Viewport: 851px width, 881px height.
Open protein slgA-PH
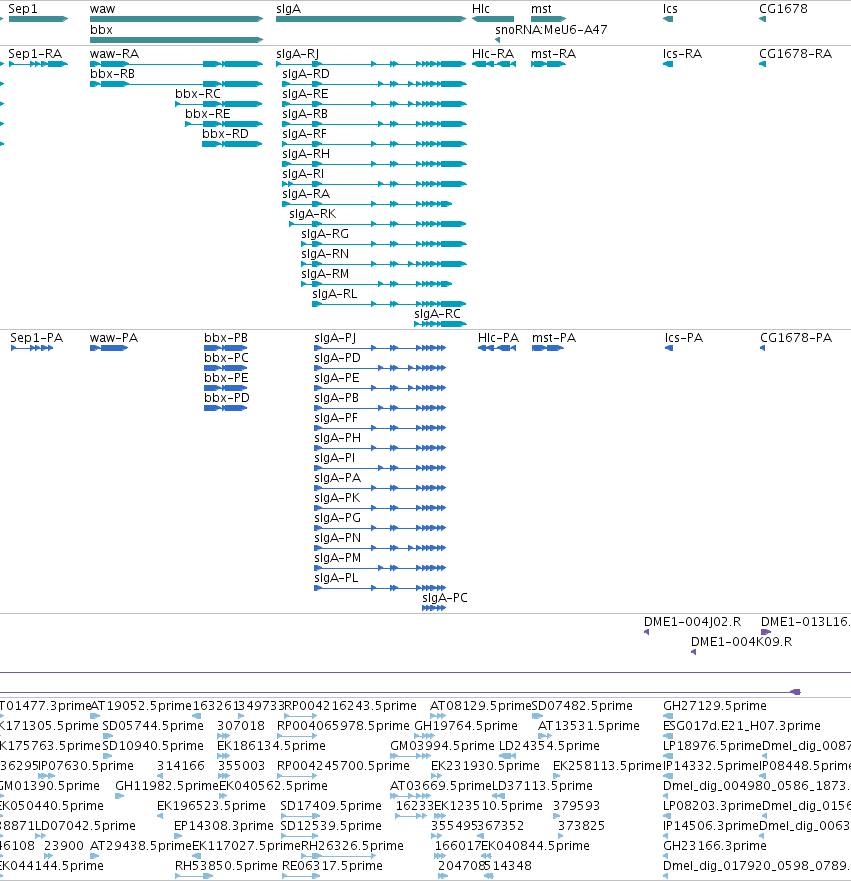(x=380, y=448)
